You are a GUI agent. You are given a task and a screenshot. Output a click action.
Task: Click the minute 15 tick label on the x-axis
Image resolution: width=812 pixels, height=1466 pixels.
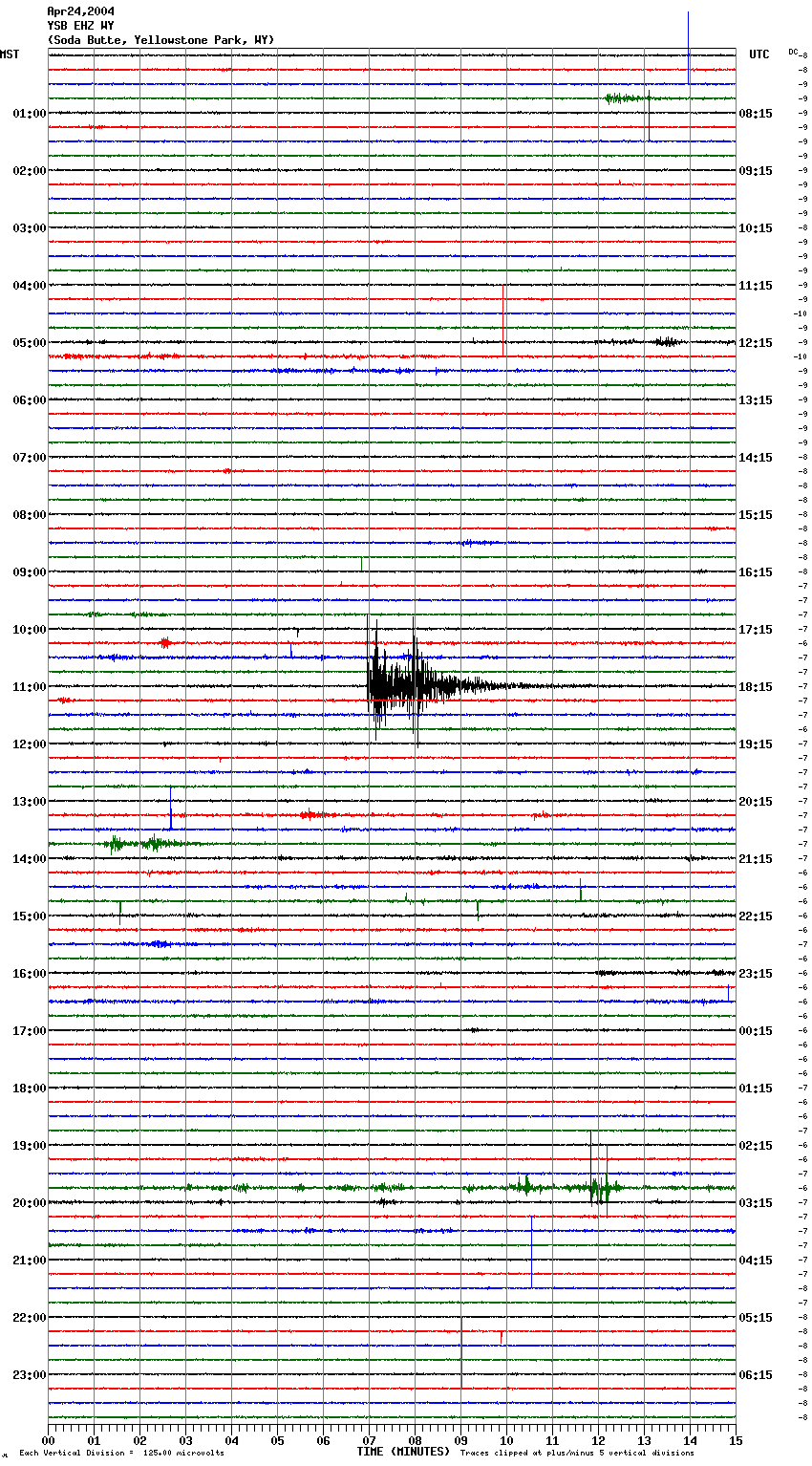(736, 1440)
